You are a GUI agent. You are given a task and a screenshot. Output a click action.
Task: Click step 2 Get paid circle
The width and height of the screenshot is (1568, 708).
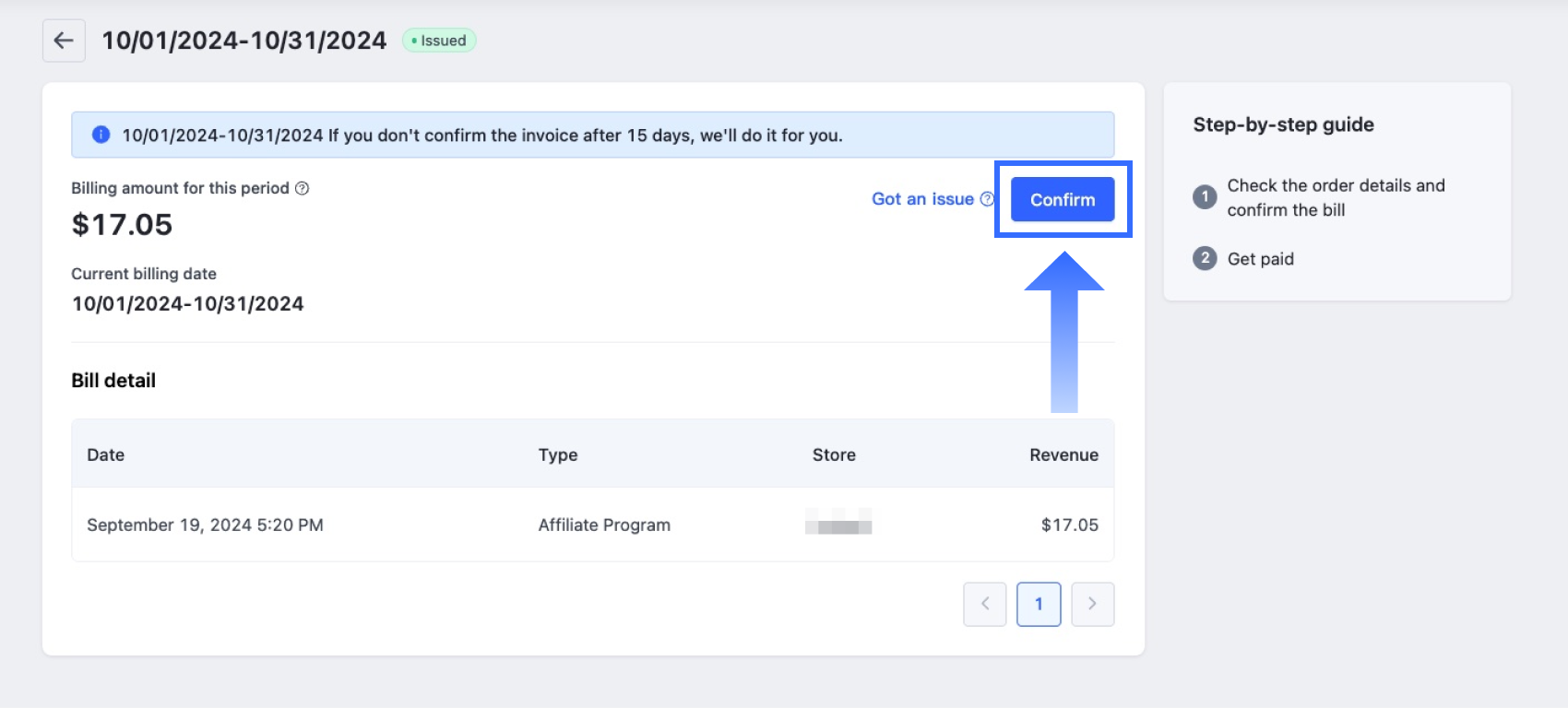pyautogui.click(x=1205, y=258)
